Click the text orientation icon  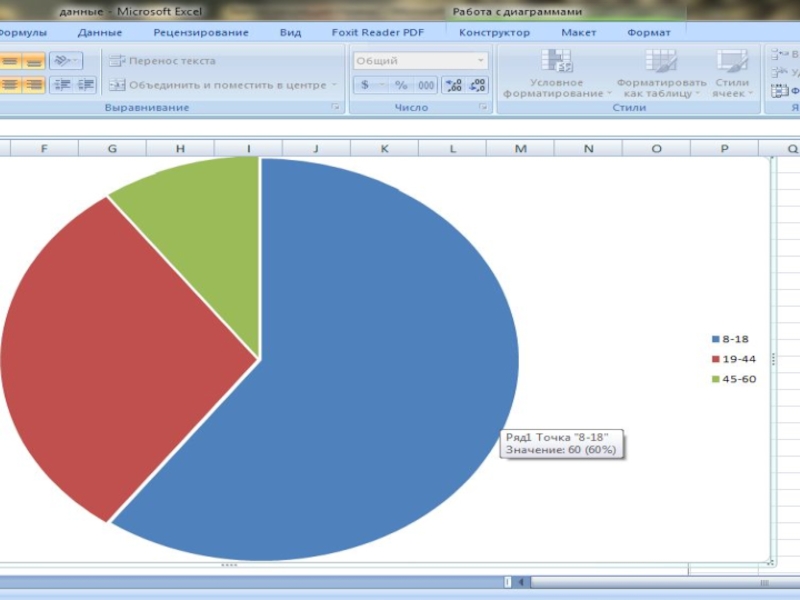[x=64, y=61]
